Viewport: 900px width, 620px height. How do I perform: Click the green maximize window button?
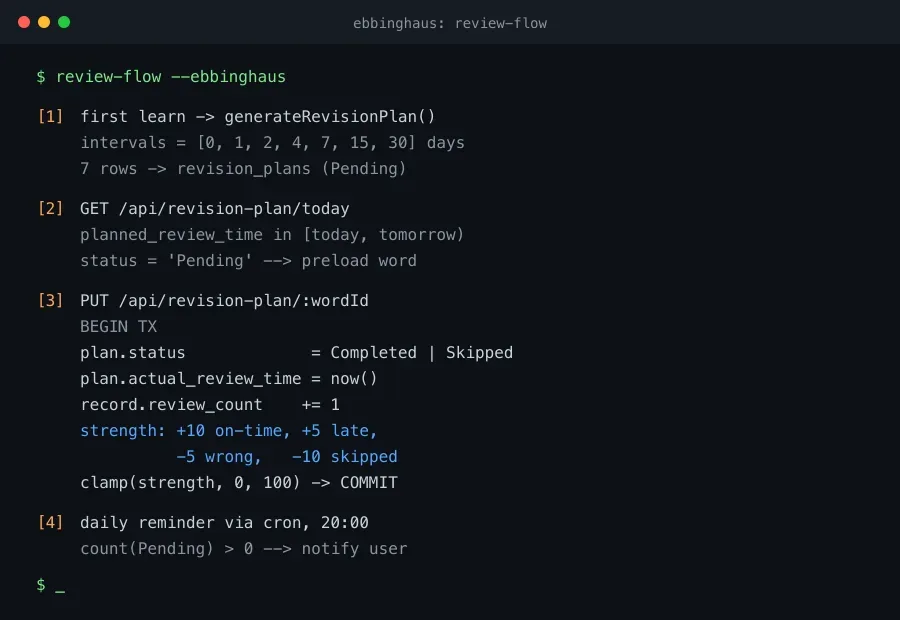(64, 22)
